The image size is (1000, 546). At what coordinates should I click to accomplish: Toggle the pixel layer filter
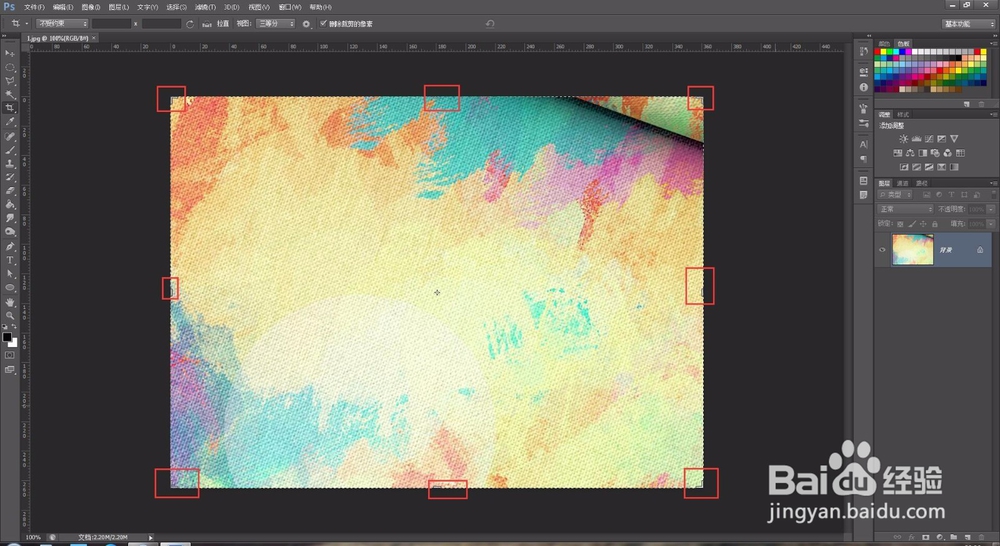pos(927,195)
